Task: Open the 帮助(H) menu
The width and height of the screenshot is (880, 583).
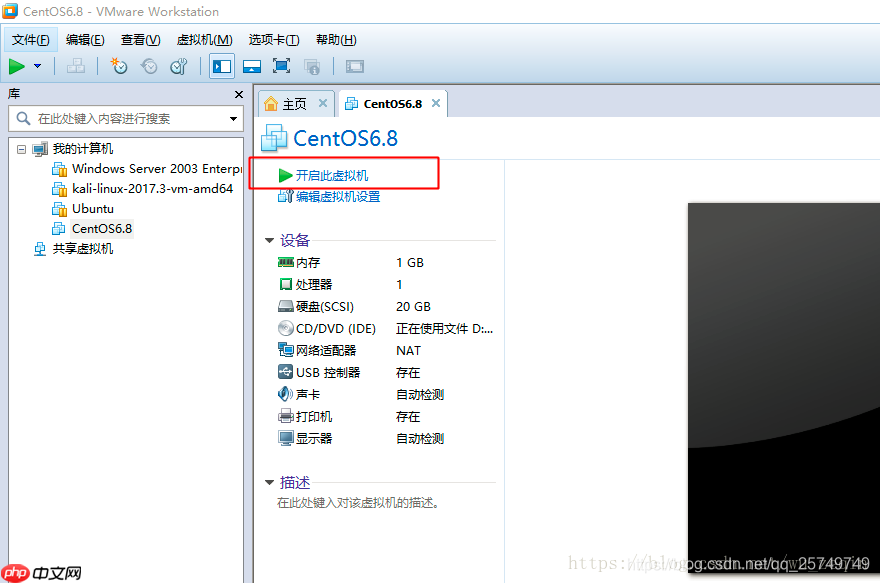Action: pos(336,40)
